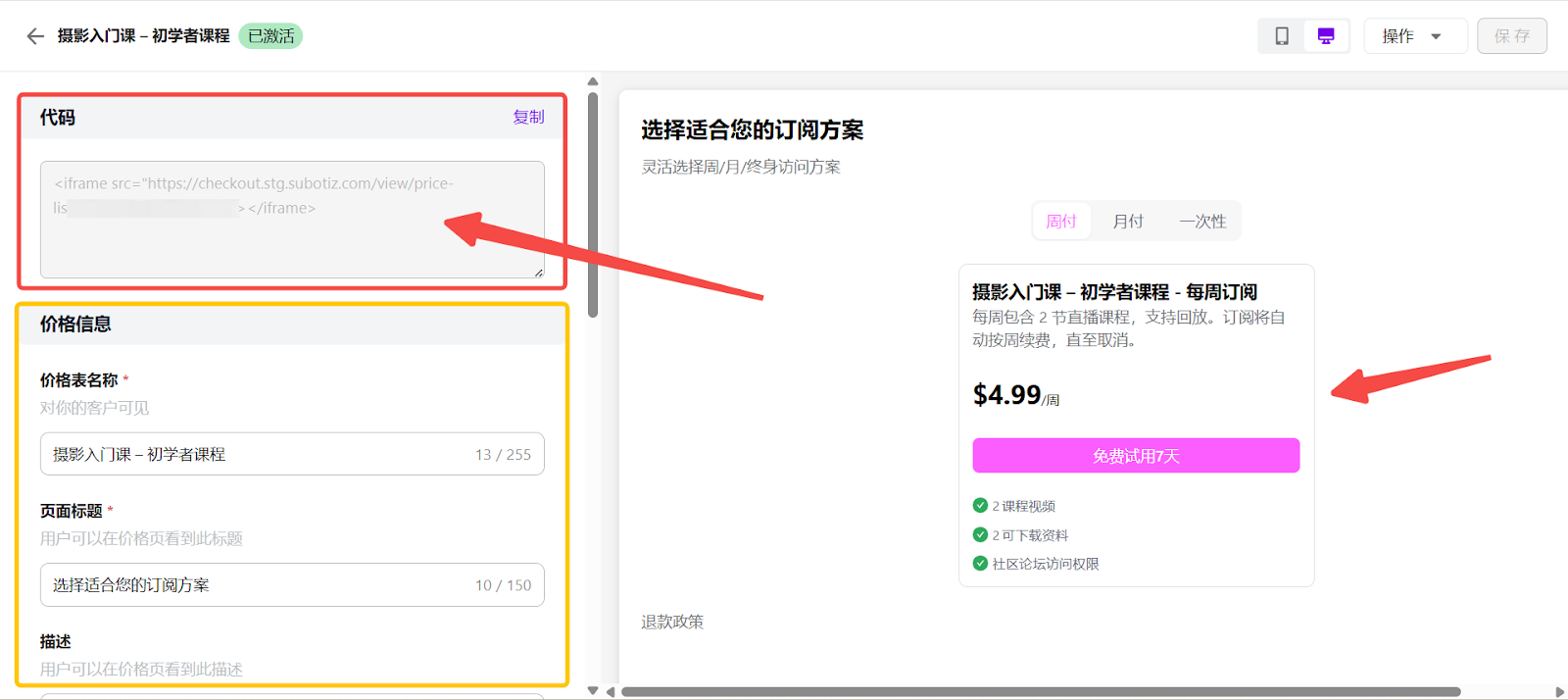Click the back arrow icon
The image size is (1568, 700).
click(x=35, y=36)
